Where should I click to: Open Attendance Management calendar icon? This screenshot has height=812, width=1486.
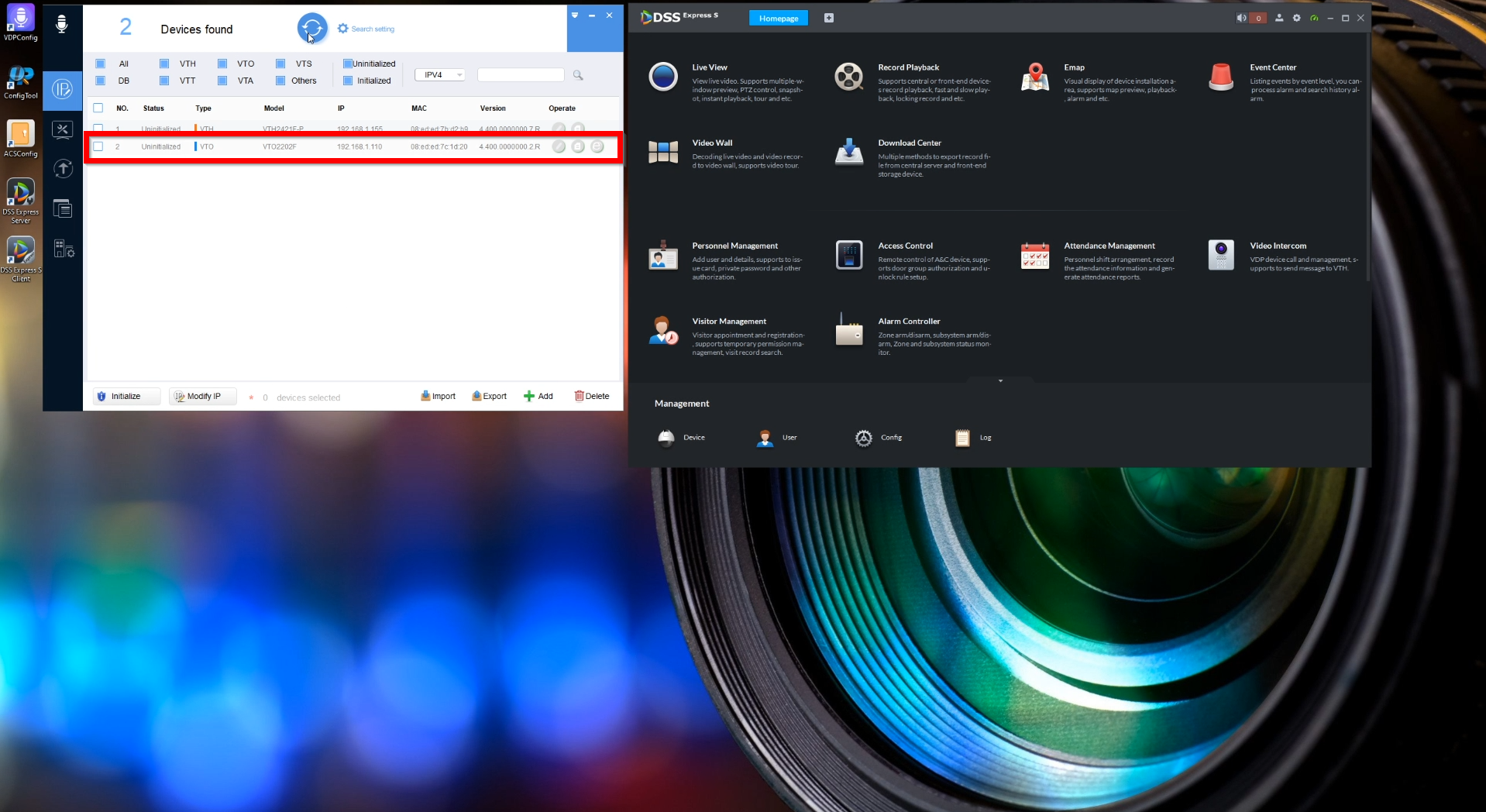1034,255
